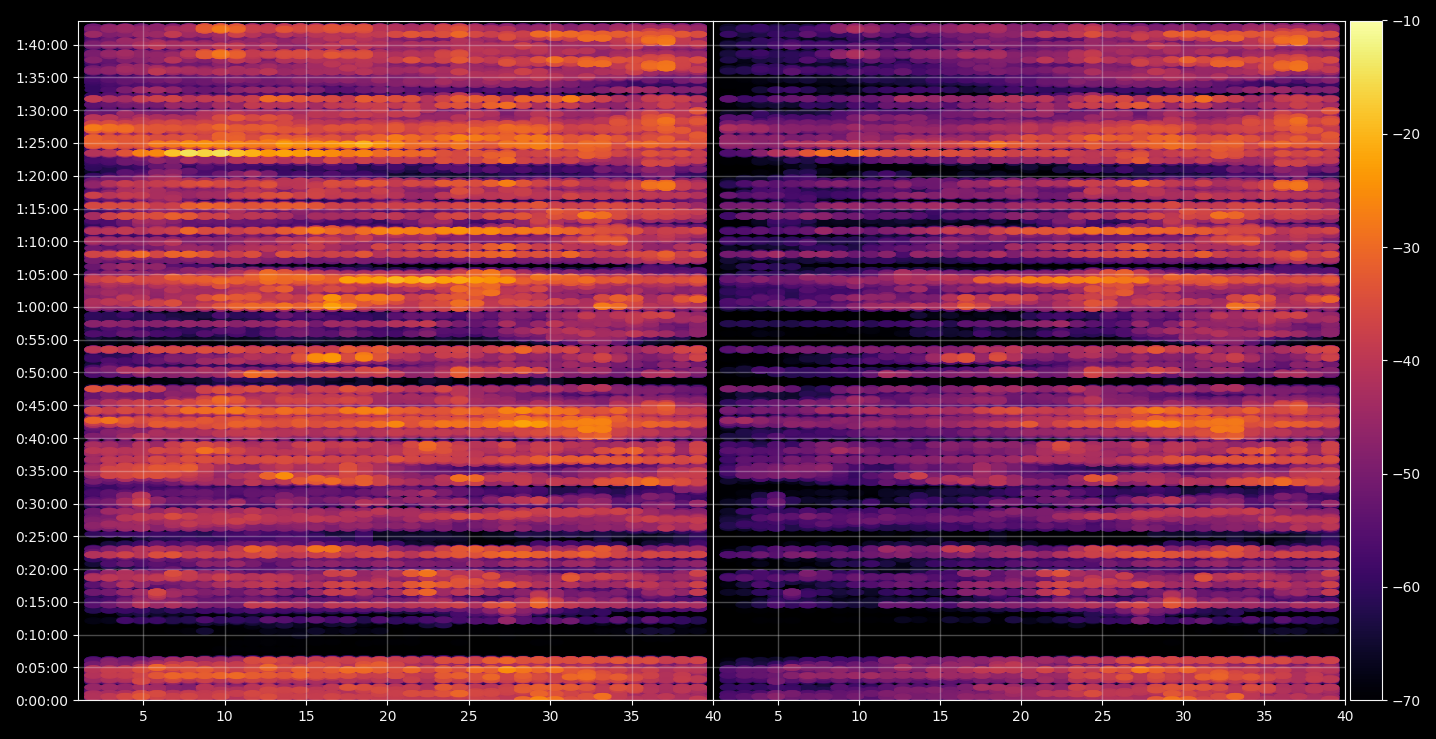
Task: Click x-axis tick 25 under left heatmap
Action: point(469,717)
